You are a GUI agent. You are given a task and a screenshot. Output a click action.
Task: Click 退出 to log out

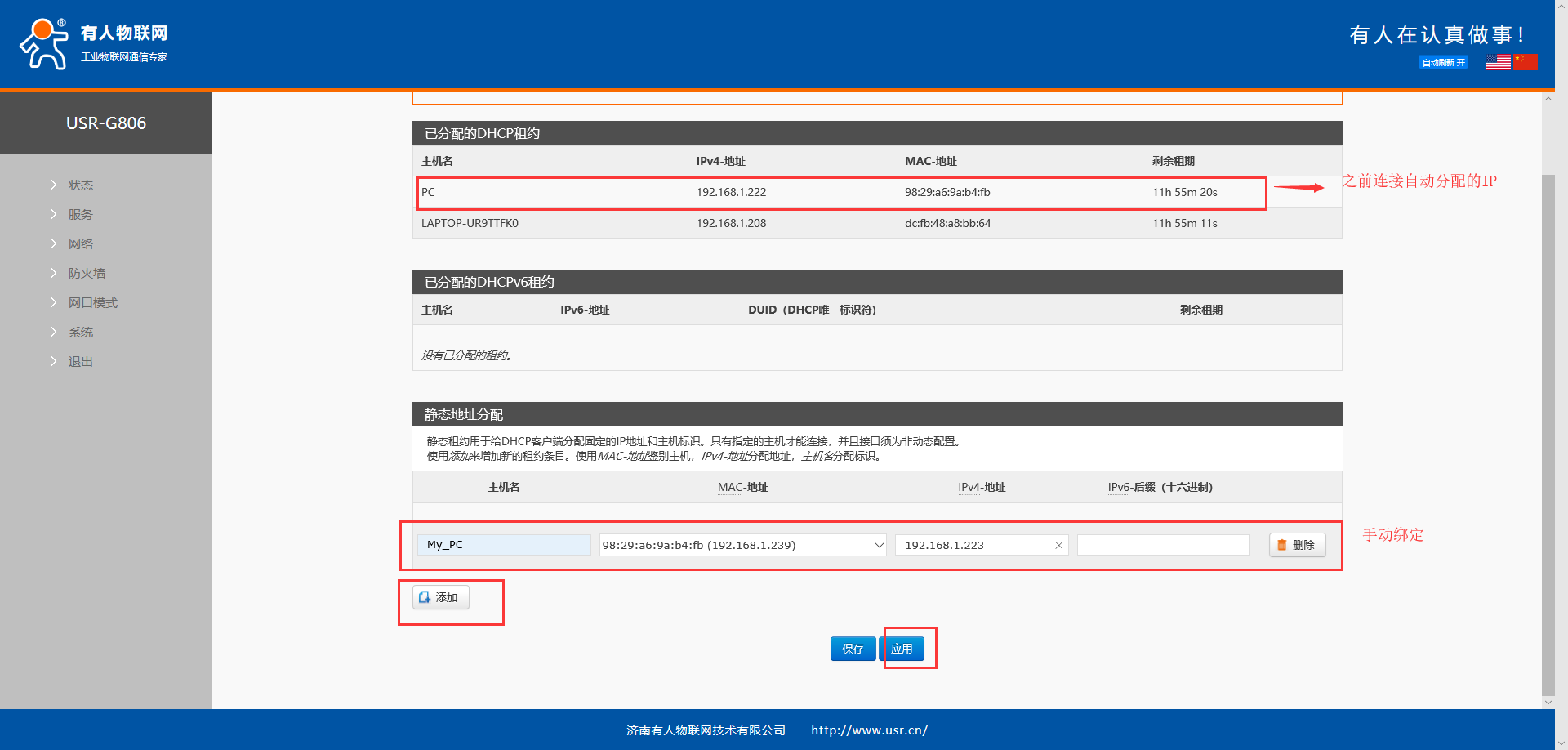tap(80, 362)
